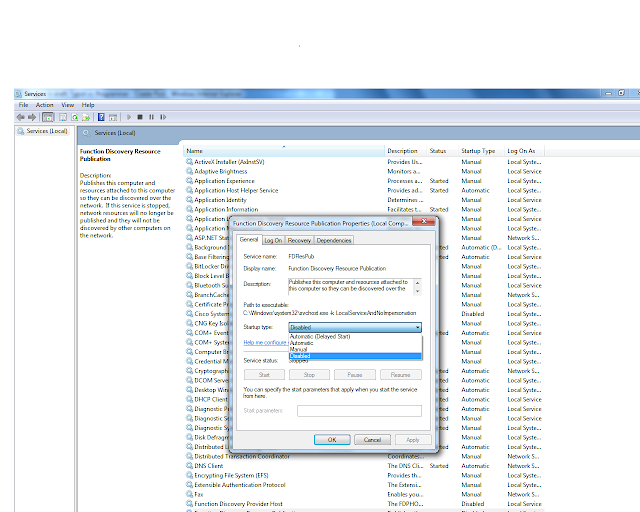The width and height of the screenshot is (640, 512).
Task: Sort by the Log On As column header
Action: [x=524, y=151]
